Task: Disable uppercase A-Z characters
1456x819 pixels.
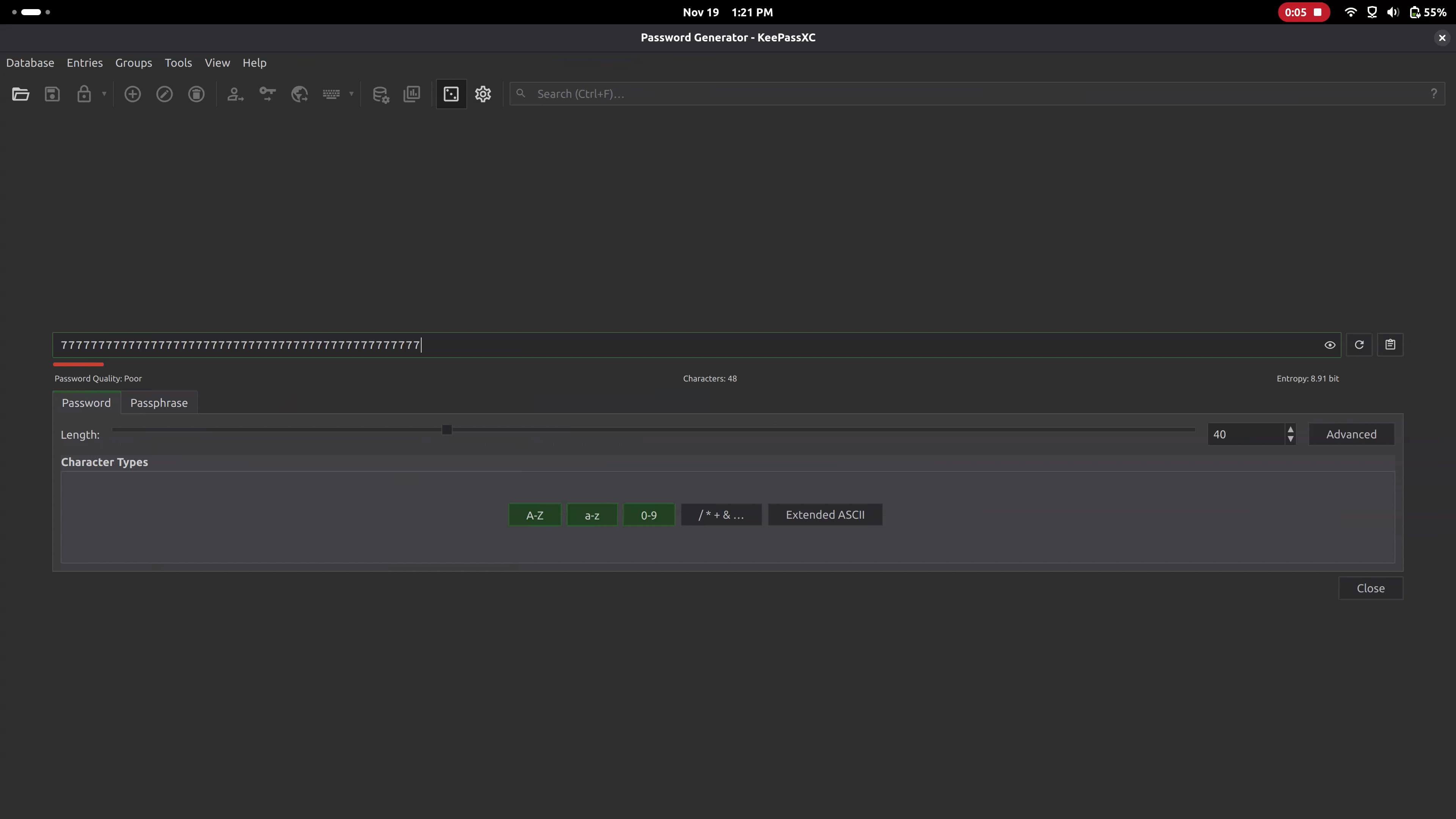Action: click(x=534, y=515)
